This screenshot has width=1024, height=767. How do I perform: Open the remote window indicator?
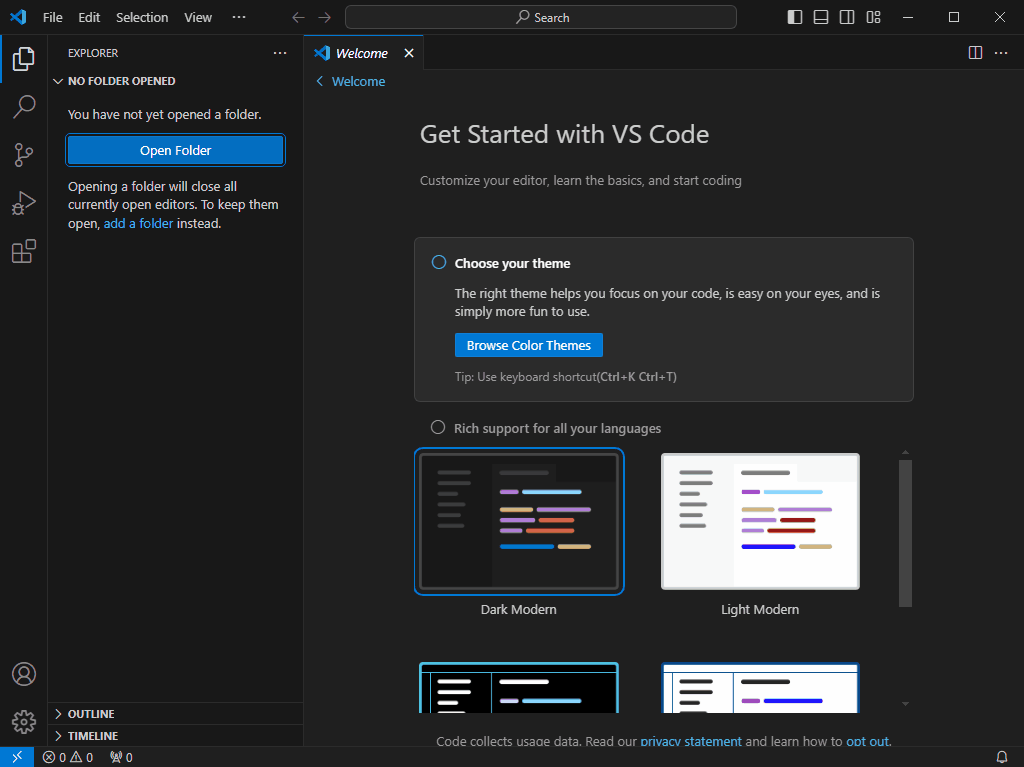(17, 757)
